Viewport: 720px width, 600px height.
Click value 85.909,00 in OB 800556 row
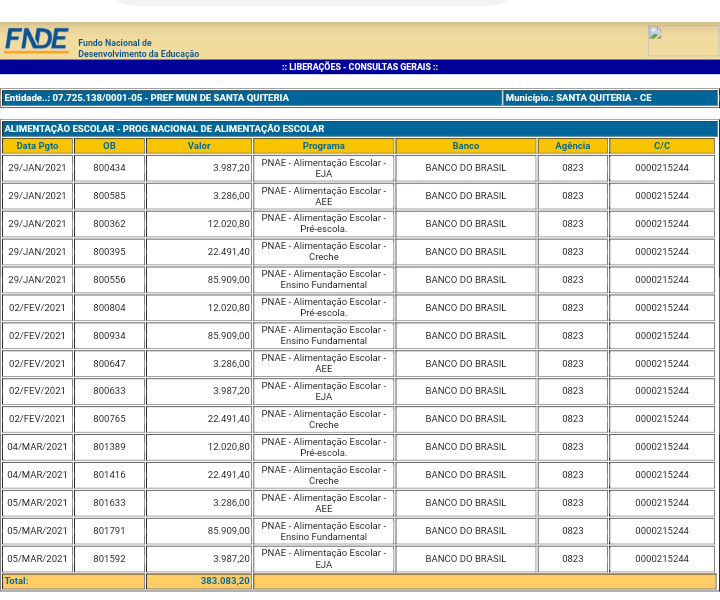coord(229,280)
